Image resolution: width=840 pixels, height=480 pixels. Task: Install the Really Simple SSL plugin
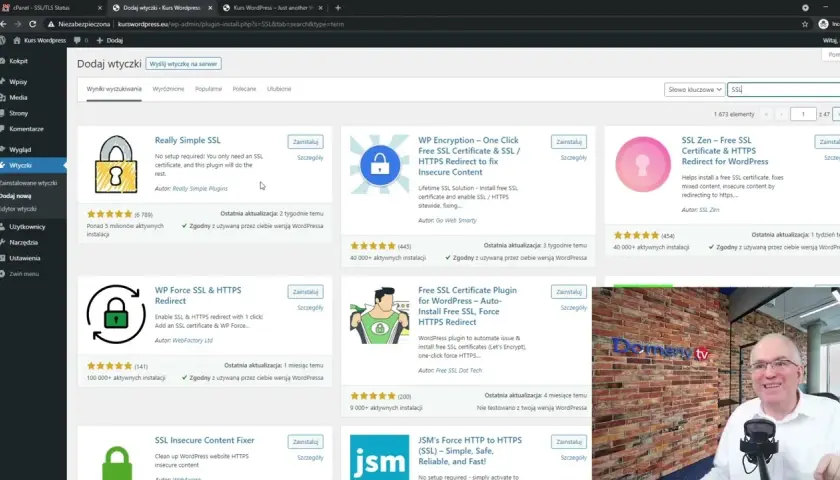(305, 142)
